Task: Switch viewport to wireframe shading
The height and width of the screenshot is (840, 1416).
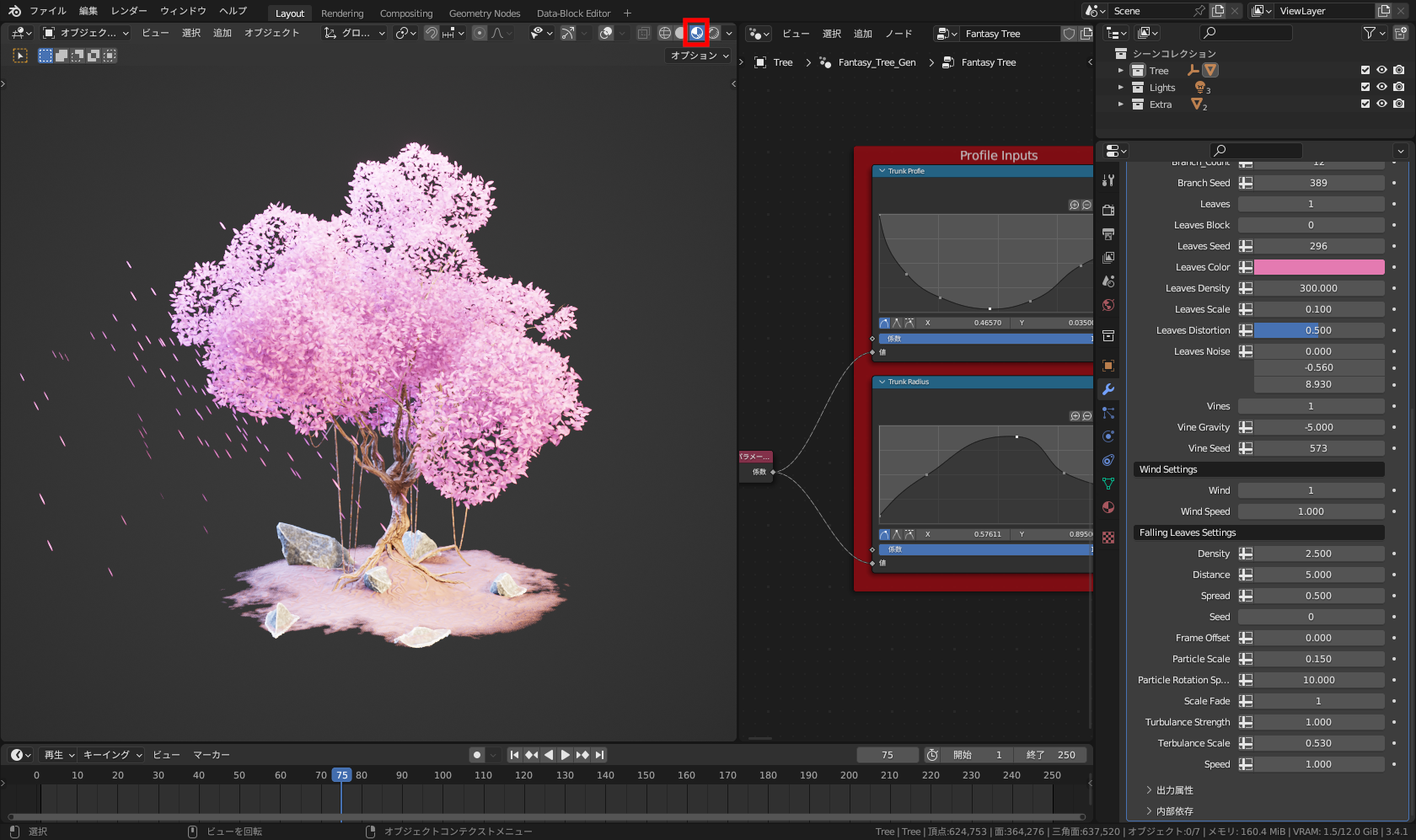Action: click(664, 33)
